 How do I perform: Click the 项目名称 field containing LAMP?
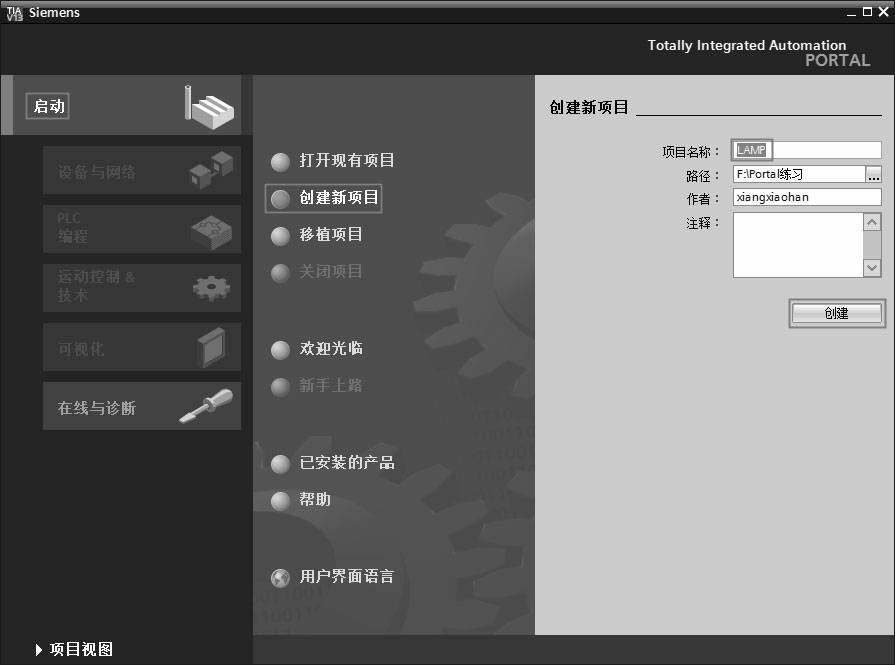pos(806,150)
